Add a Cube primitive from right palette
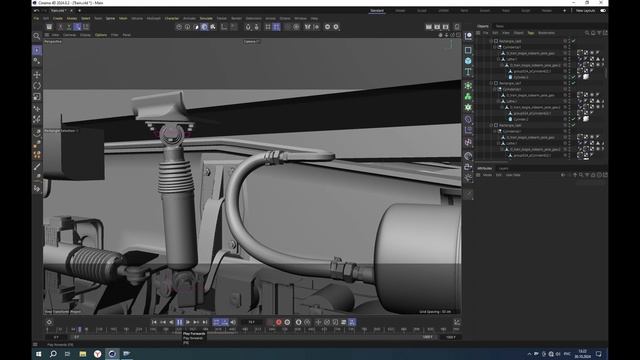This screenshot has width=640, height=360. [468, 61]
